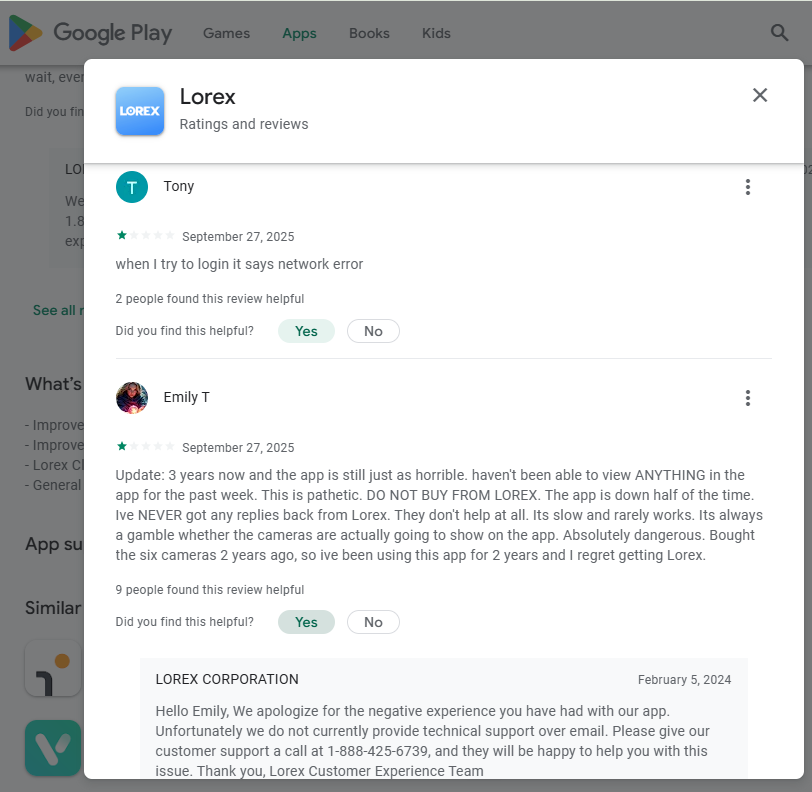The image size is (812, 792).
Task: Open more options menu for Tony's review
Action: tap(748, 187)
